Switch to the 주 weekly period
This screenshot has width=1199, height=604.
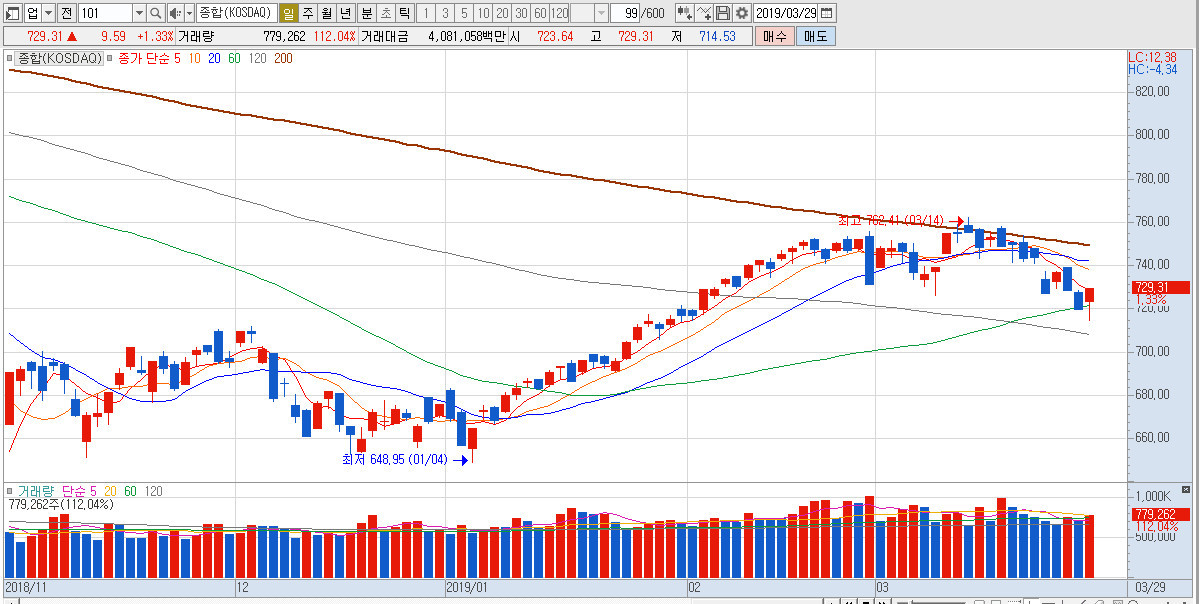(307, 13)
